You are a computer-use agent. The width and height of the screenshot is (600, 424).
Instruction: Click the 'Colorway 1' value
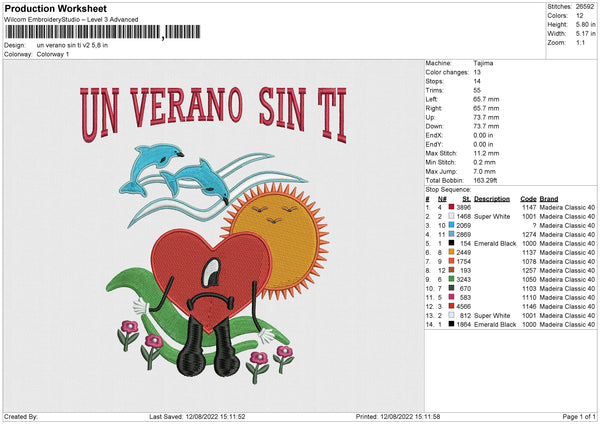coord(53,54)
